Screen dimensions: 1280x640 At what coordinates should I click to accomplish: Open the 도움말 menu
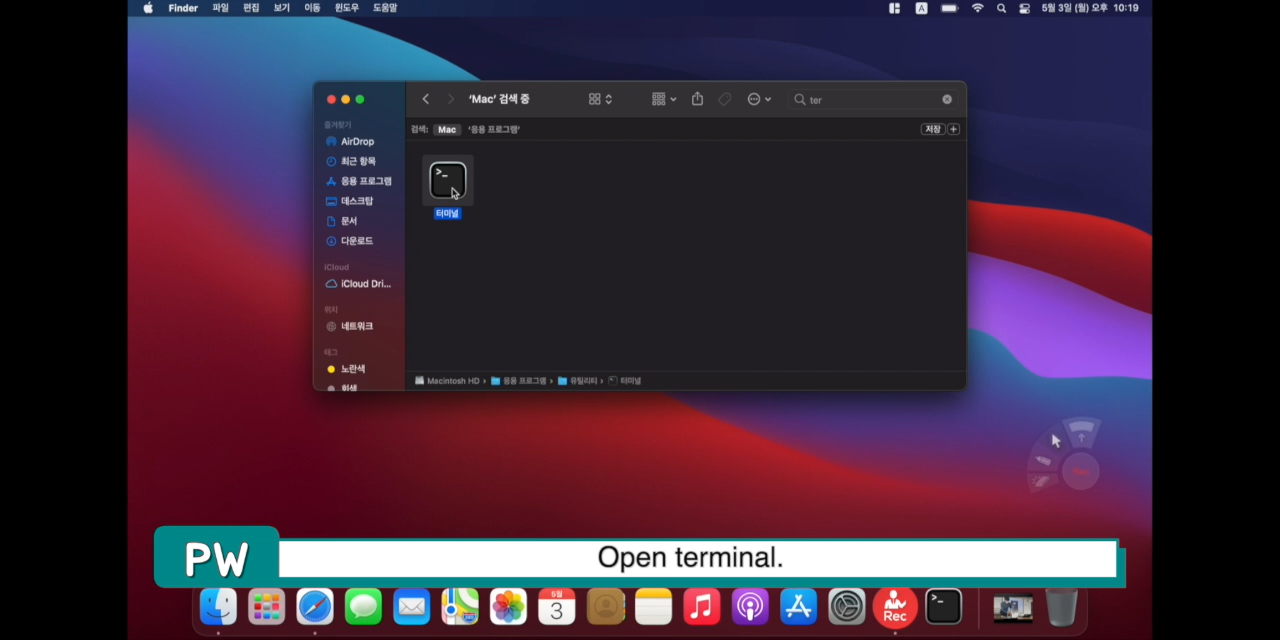point(385,8)
